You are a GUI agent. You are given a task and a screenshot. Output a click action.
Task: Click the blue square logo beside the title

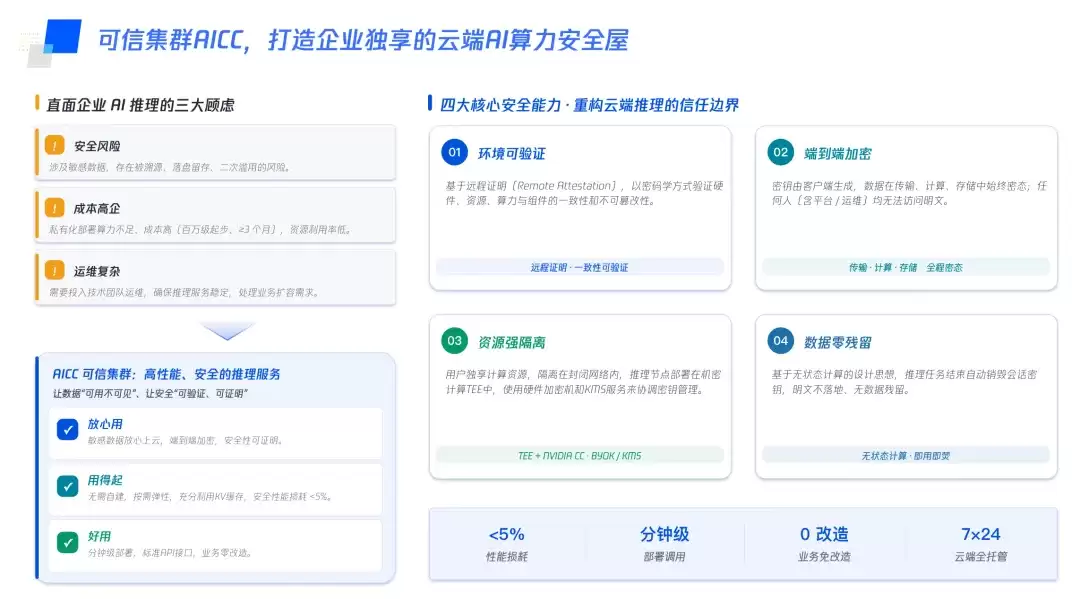62,36
